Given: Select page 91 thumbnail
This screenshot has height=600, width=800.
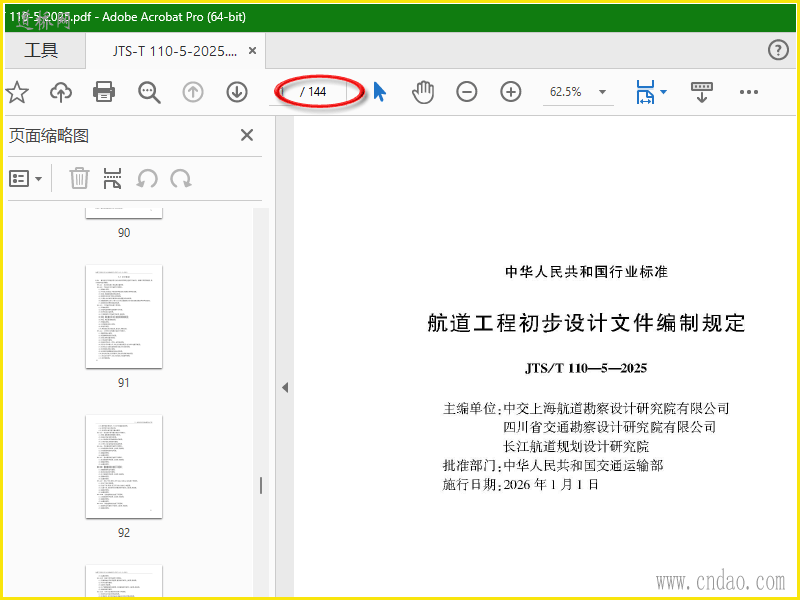Looking at the screenshot, I should 124,316.
